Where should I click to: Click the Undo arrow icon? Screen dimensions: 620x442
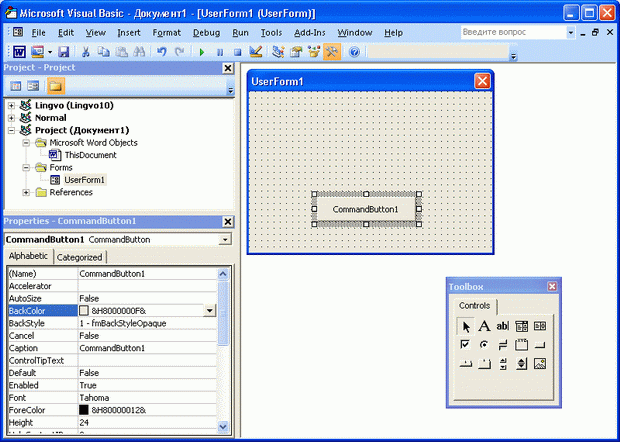161,52
